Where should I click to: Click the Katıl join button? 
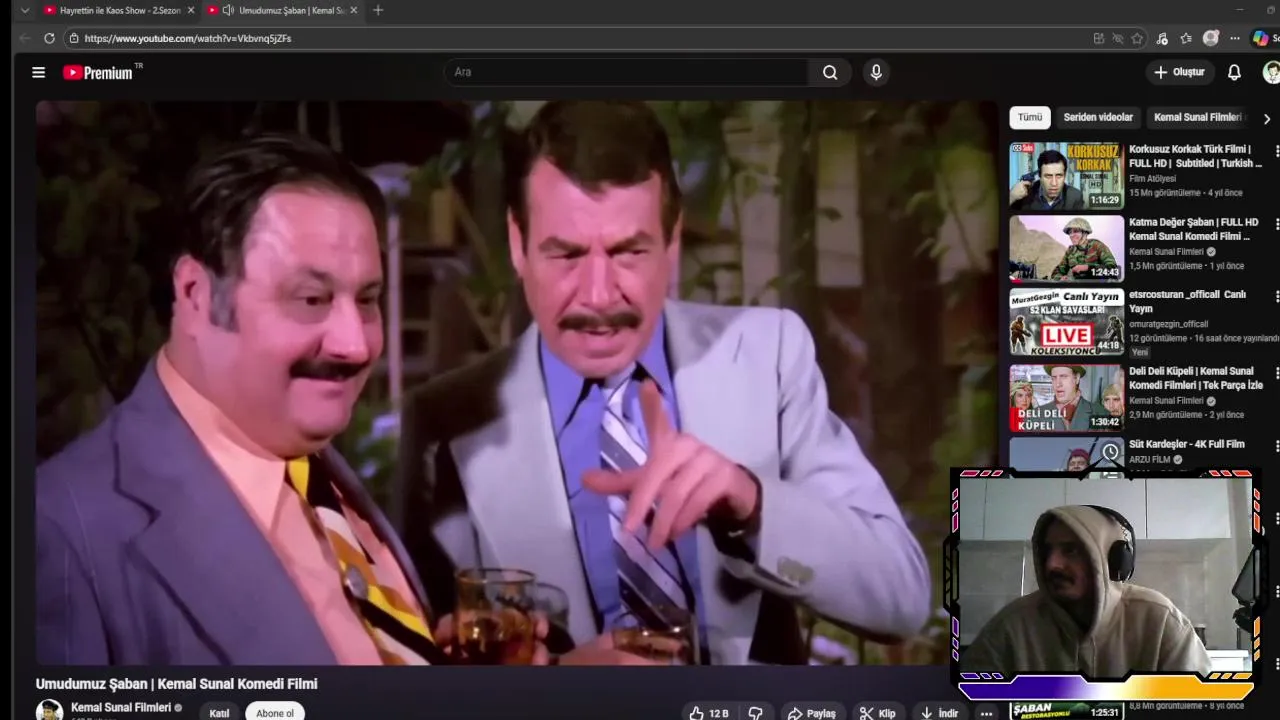tap(219, 713)
